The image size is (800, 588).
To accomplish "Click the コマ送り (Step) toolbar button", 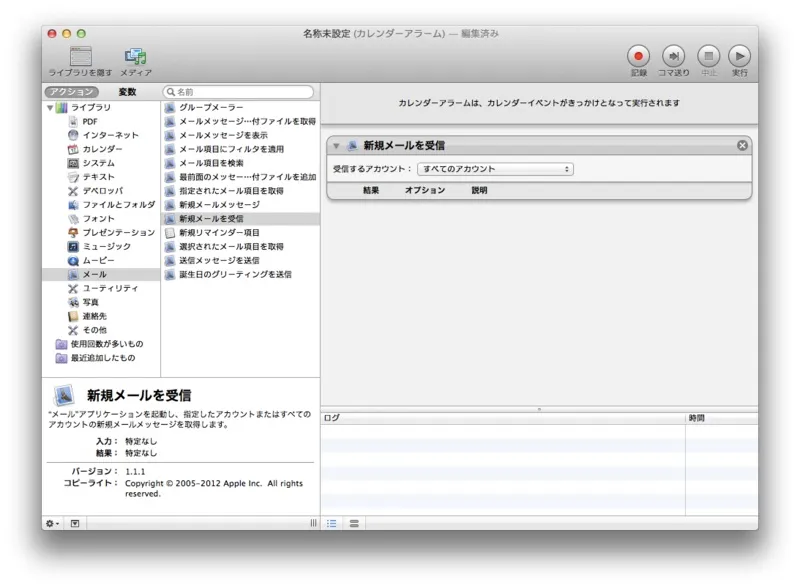I will (x=674, y=56).
